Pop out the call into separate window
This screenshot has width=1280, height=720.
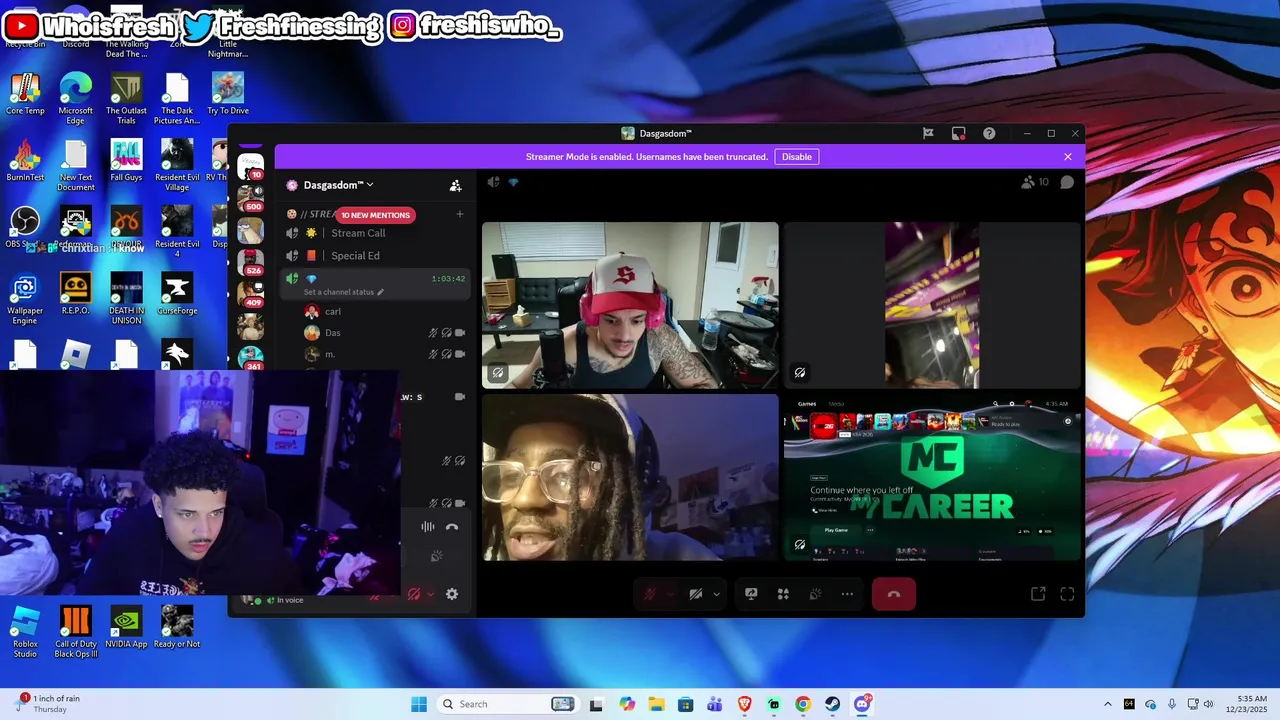pos(1038,594)
